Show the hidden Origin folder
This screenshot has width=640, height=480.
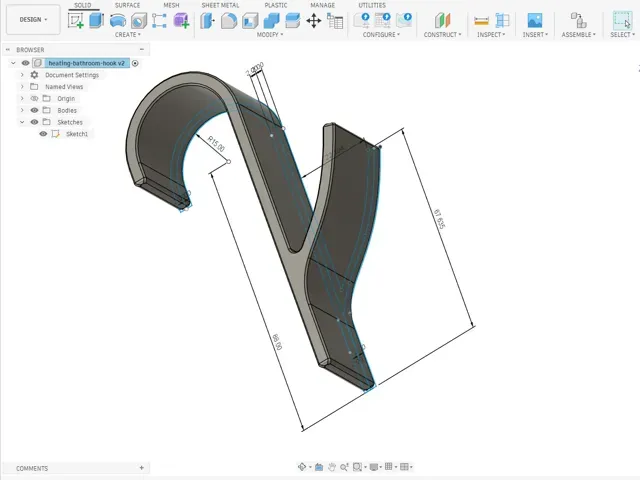(34, 98)
